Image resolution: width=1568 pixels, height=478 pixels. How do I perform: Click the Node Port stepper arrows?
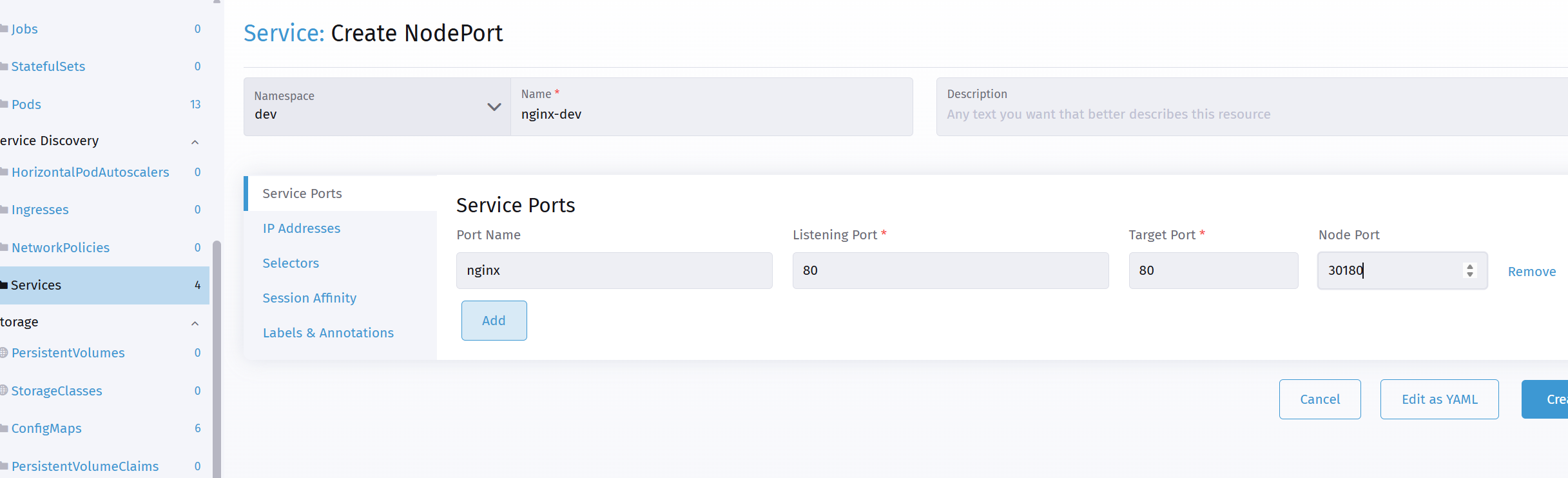coord(1469,270)
